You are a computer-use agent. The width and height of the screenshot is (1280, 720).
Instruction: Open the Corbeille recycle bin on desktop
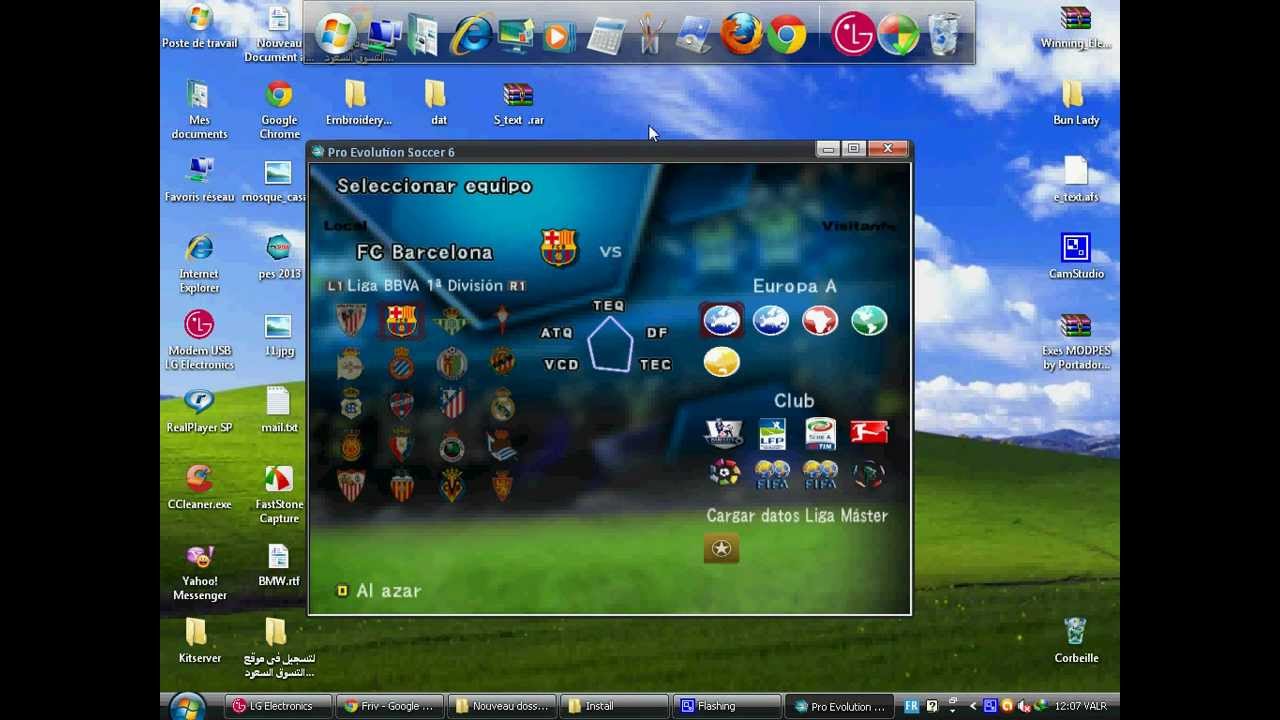(x=1076, y=641)
